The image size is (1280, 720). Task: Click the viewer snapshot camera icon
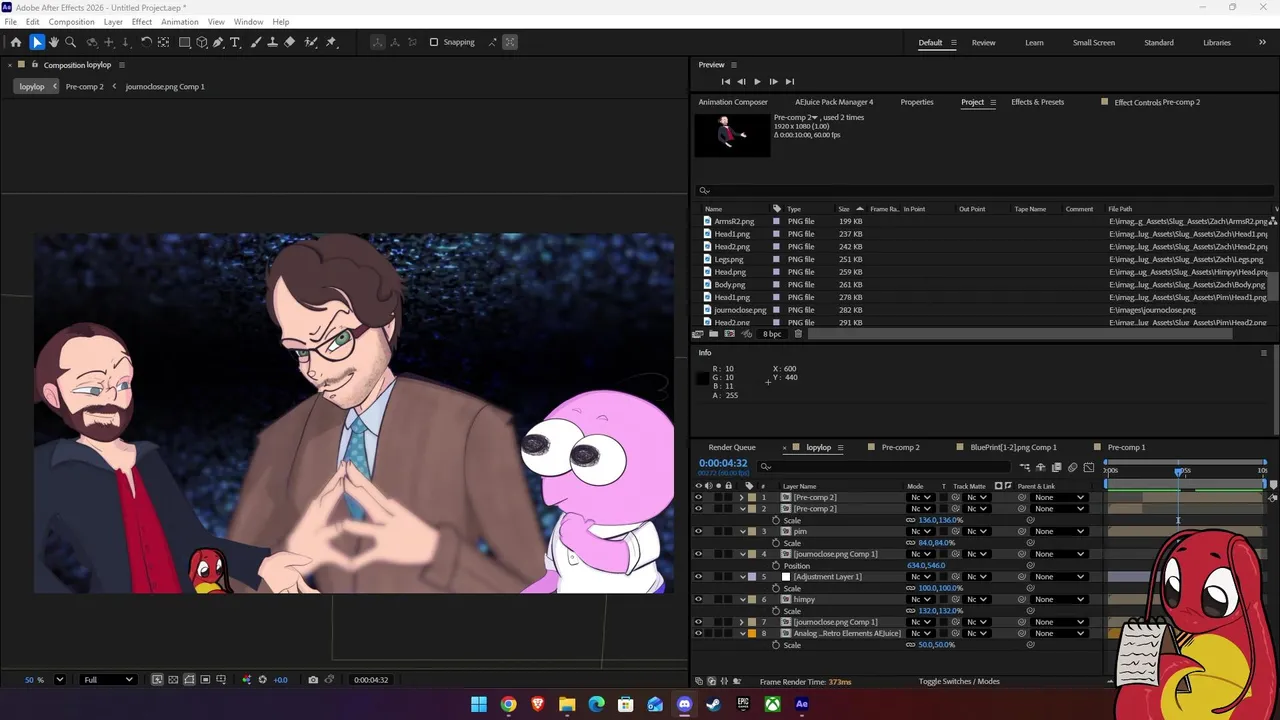313,680
